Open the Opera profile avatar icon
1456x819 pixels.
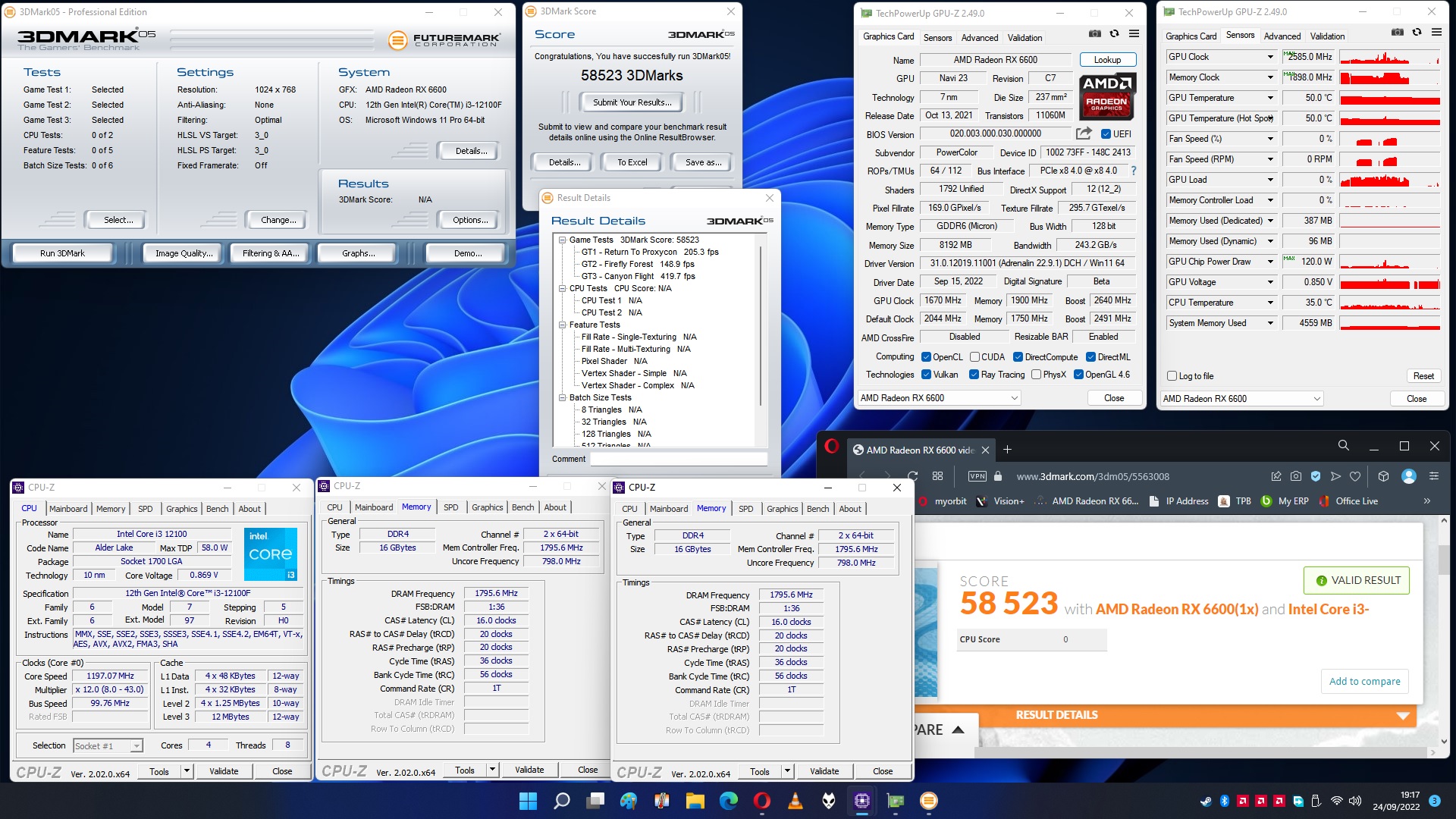tap(1409, 476)
